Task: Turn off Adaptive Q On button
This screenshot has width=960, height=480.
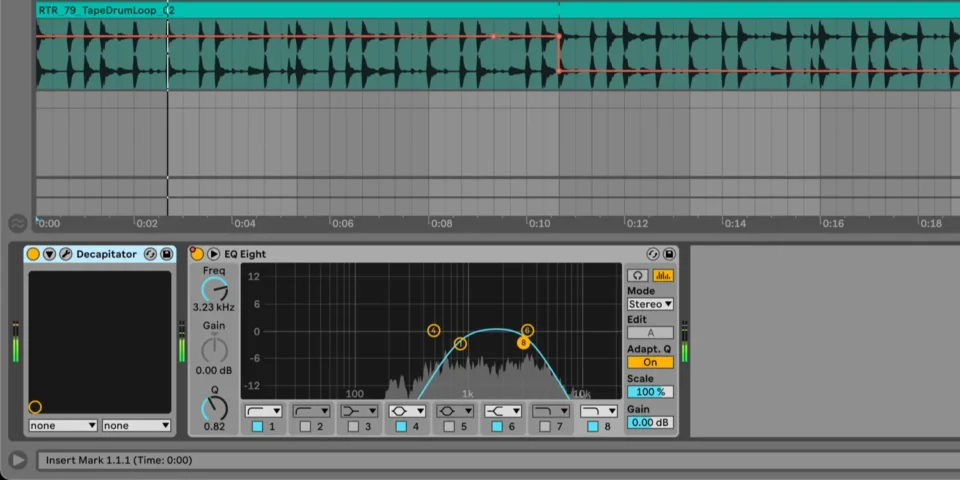Action: pos(650,362)
